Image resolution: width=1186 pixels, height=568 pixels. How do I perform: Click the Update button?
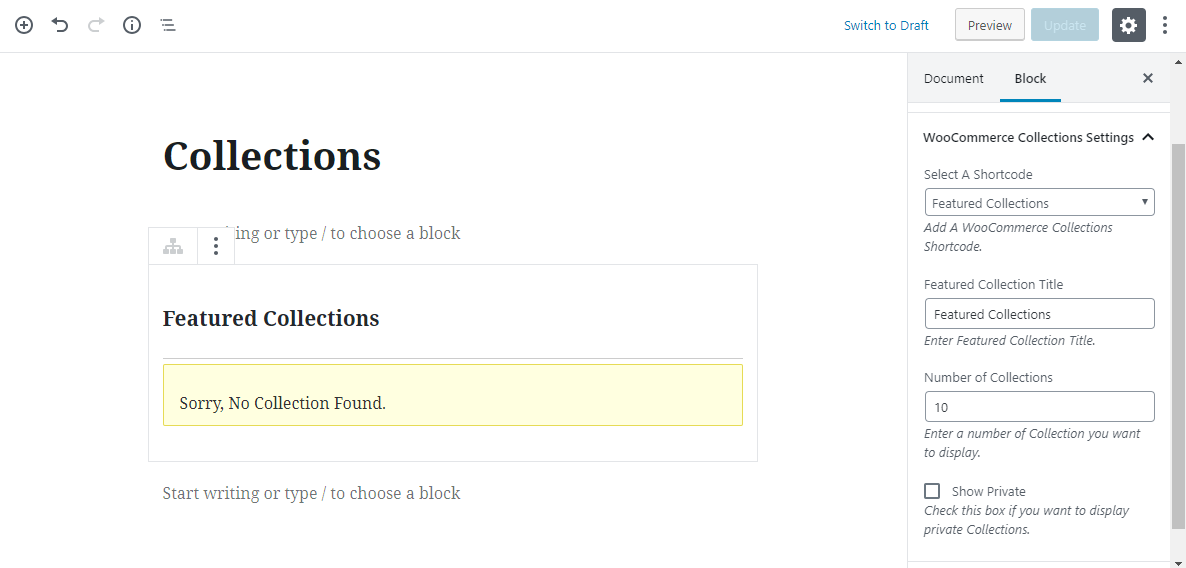(1064, 25)
